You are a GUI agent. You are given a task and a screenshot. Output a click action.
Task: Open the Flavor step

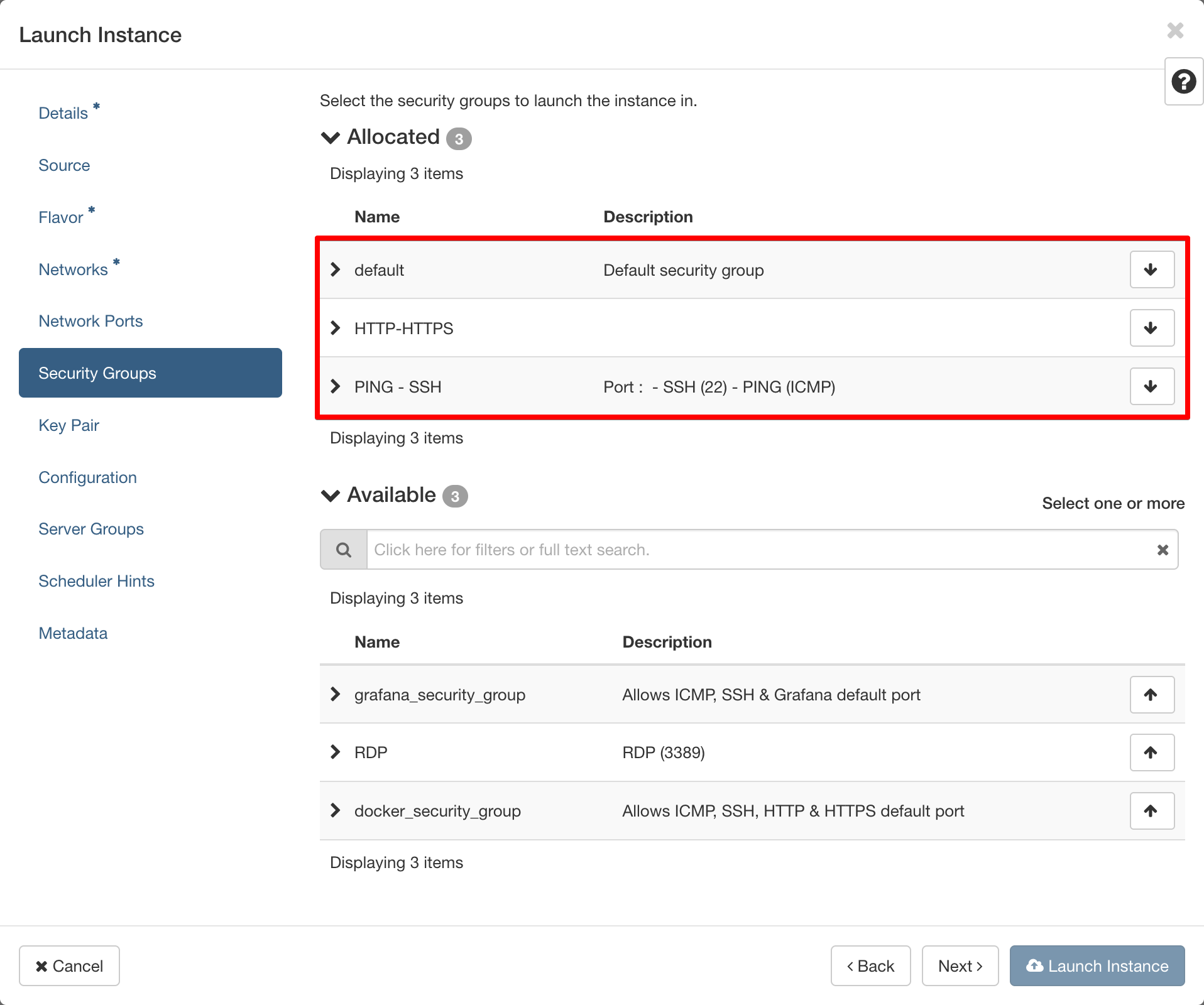60,217
